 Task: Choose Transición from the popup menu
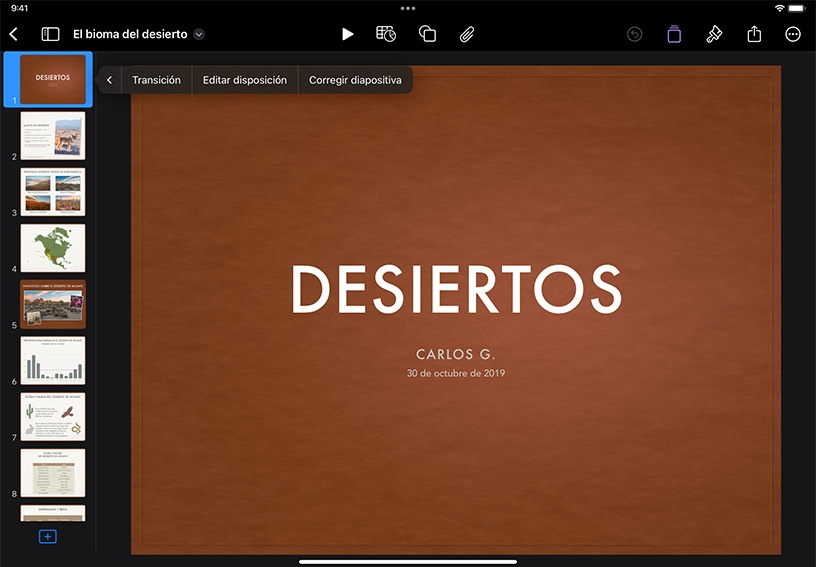coord(156,80)
